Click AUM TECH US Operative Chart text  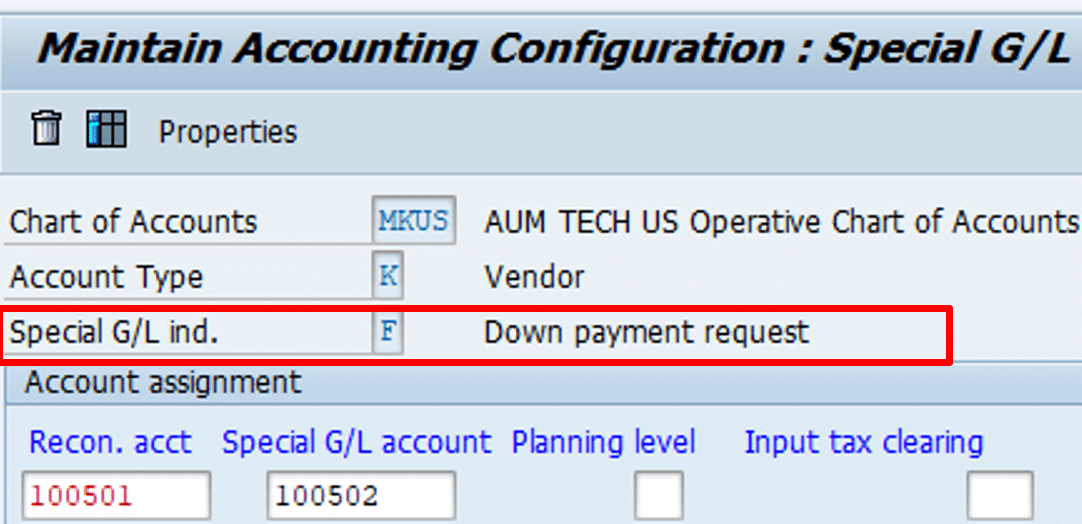tap(781, 222)
